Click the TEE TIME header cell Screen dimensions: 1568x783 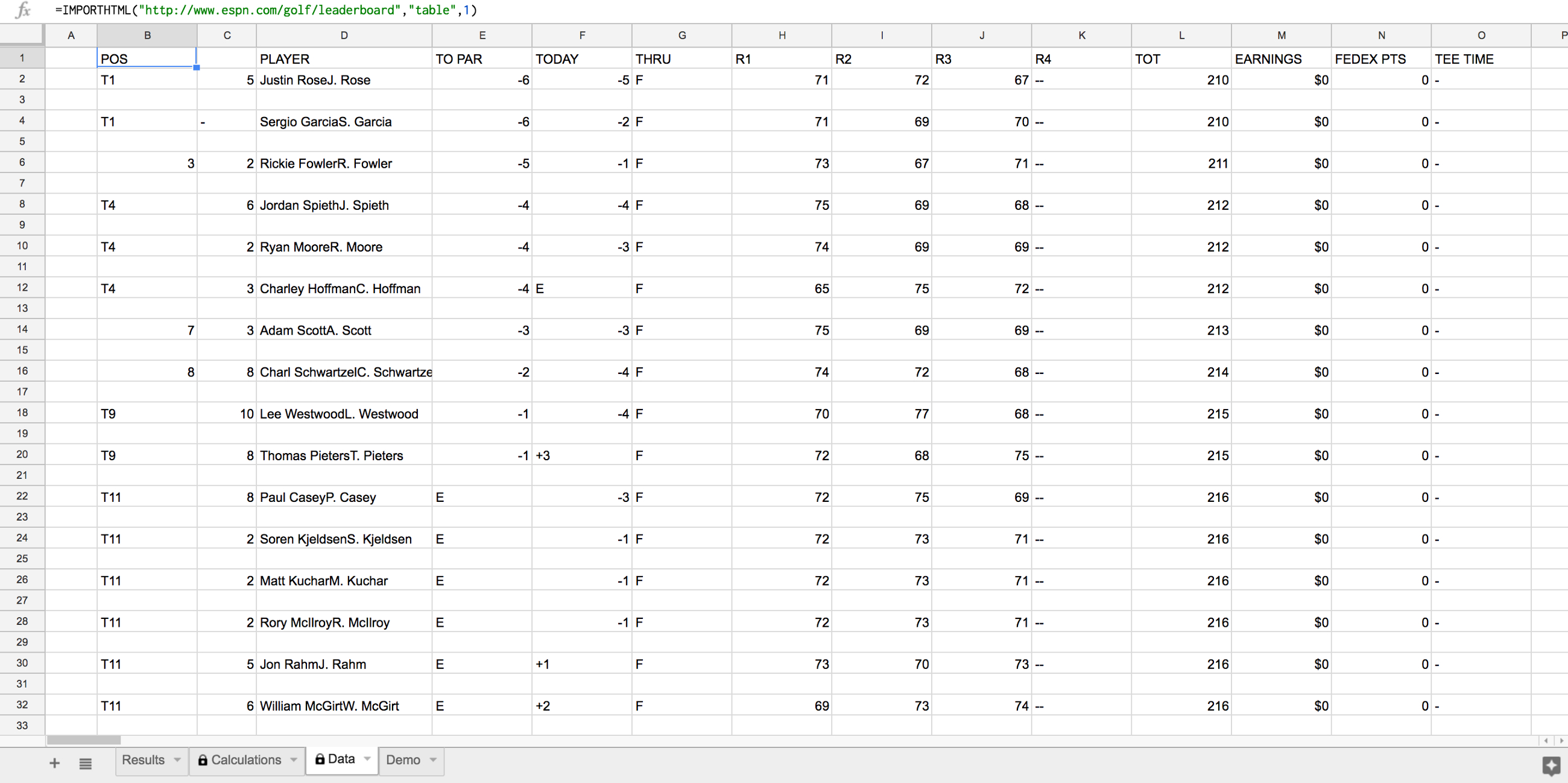[1481, 59]
